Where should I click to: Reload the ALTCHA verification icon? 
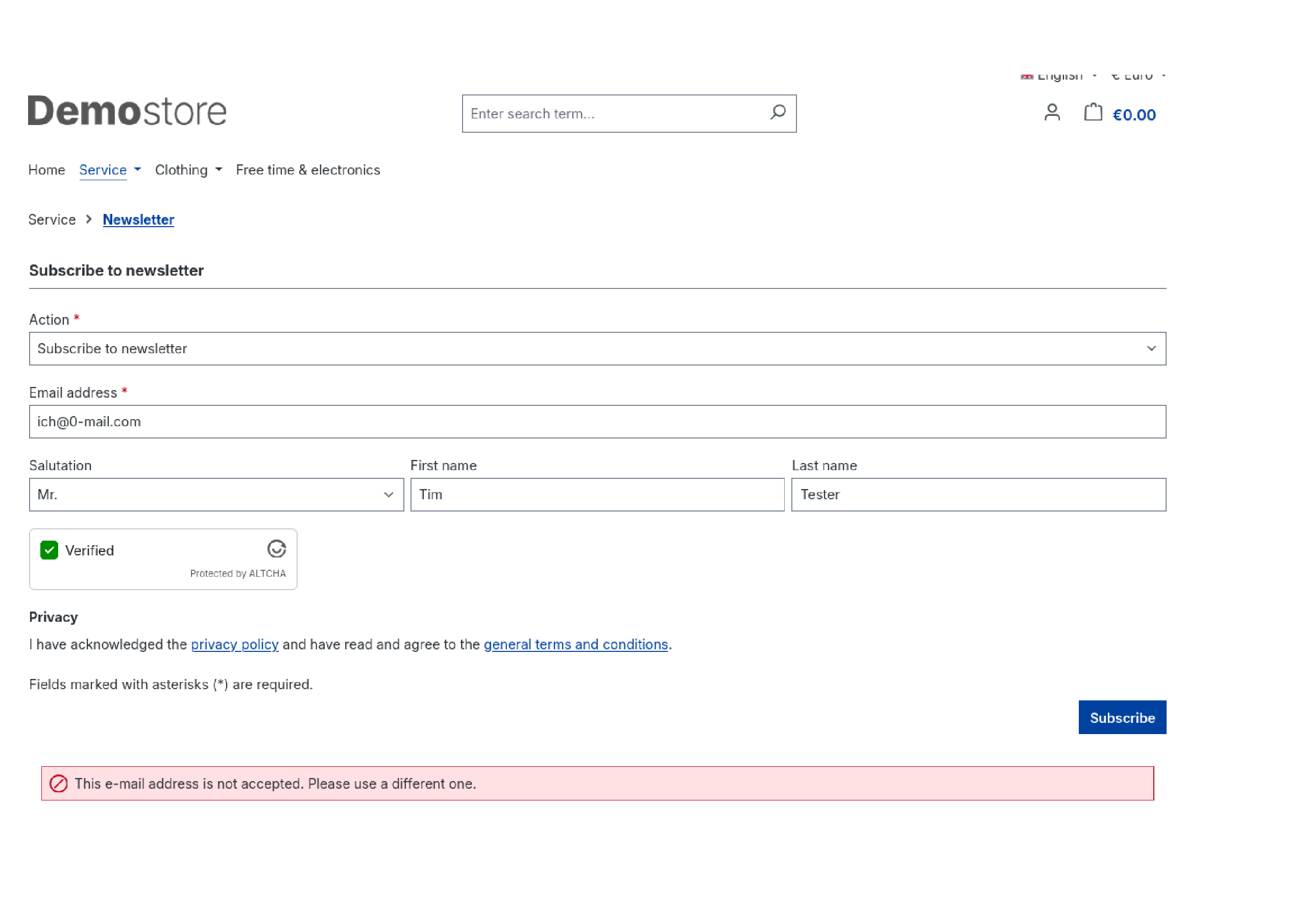click(277, 549)
